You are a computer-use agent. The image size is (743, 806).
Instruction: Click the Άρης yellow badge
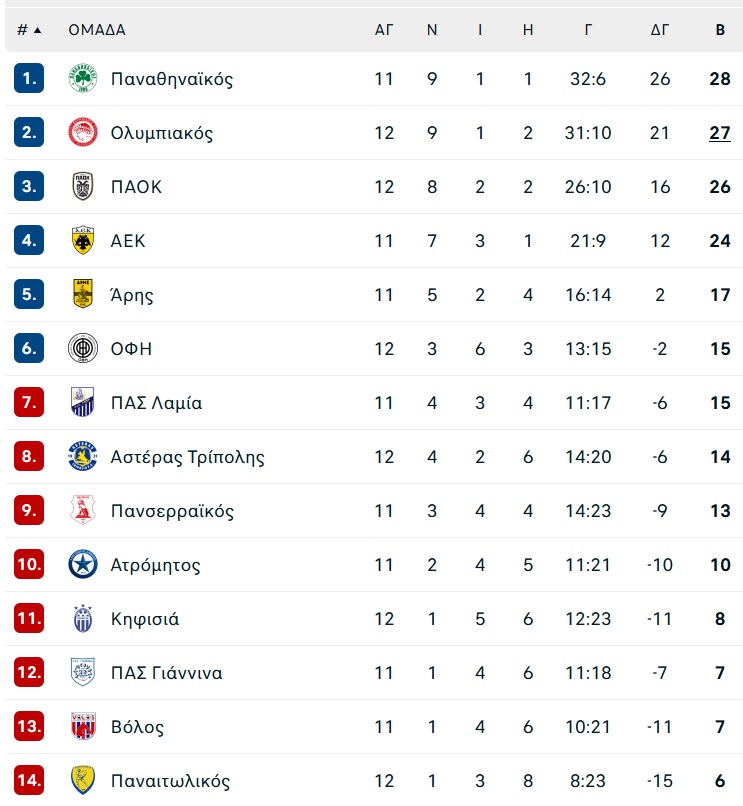click(x=83, y=294)
